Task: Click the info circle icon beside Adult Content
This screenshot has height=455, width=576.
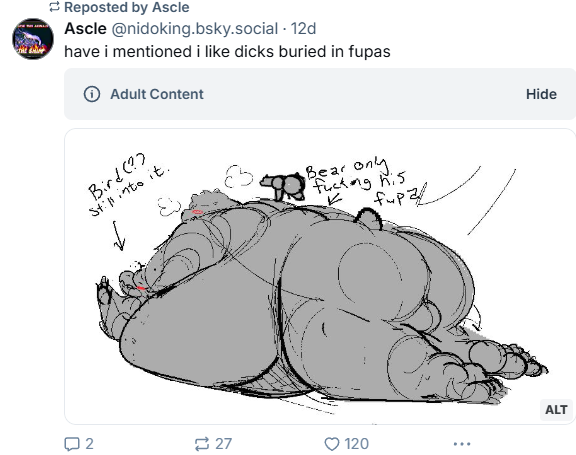Action: coord(92,94)
